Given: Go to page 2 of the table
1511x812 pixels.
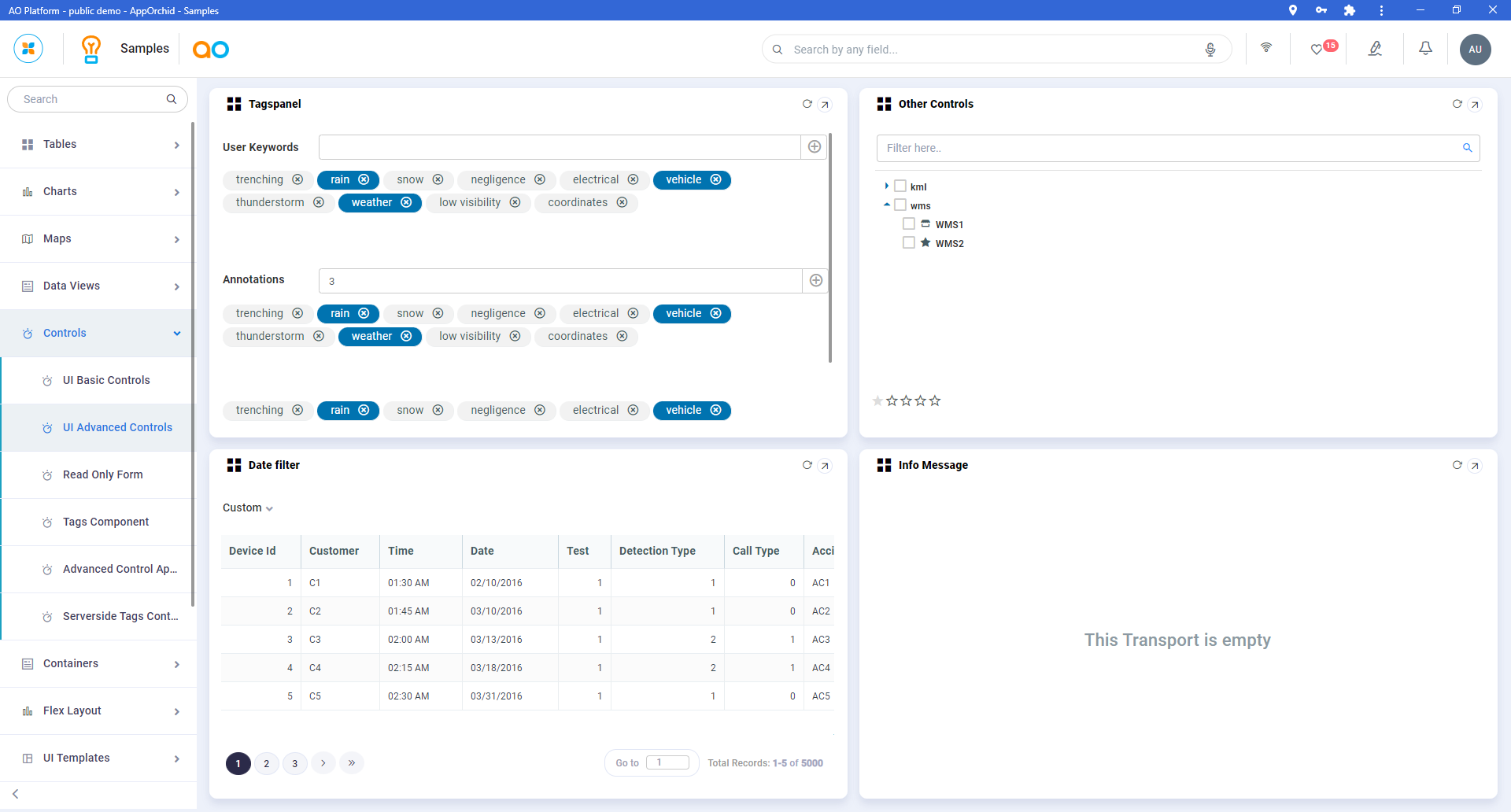Looking at the screenshot, I should point(267,763).
